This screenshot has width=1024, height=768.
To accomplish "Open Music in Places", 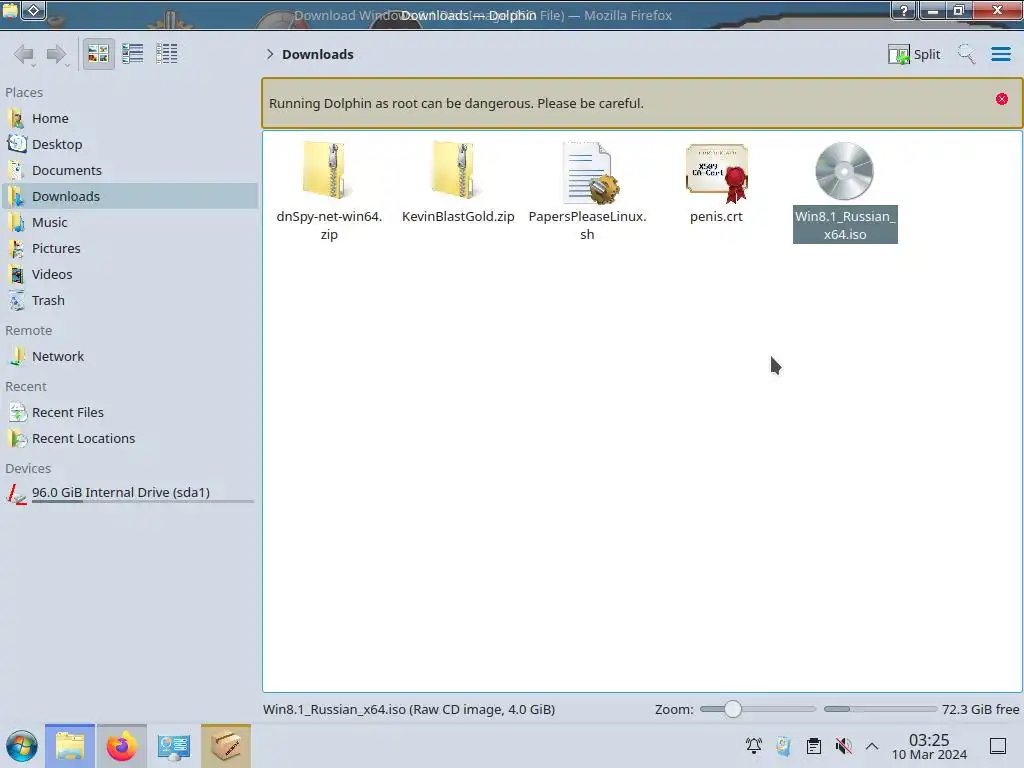I will coord(130,223).
